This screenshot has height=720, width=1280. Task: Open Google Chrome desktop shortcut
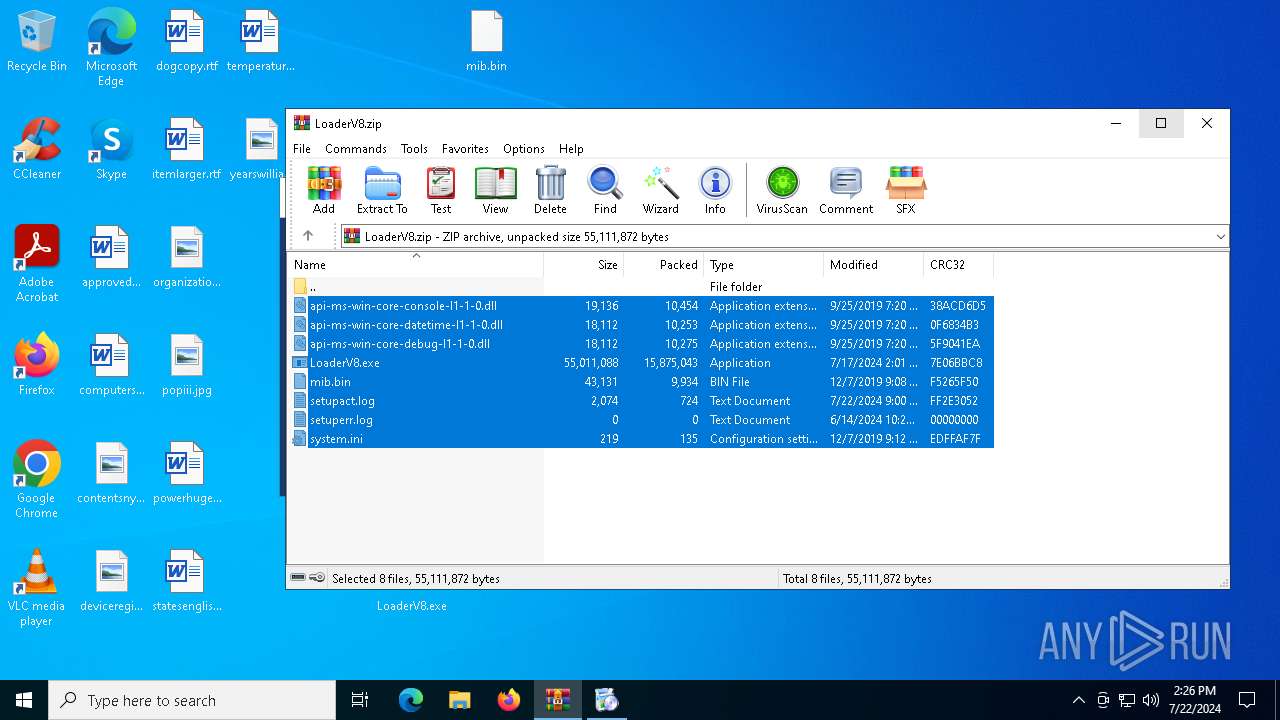(x=37, y=479)
